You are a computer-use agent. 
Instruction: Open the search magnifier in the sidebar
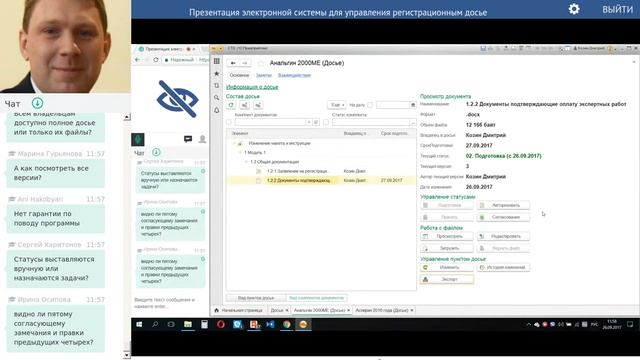[217, 98]
